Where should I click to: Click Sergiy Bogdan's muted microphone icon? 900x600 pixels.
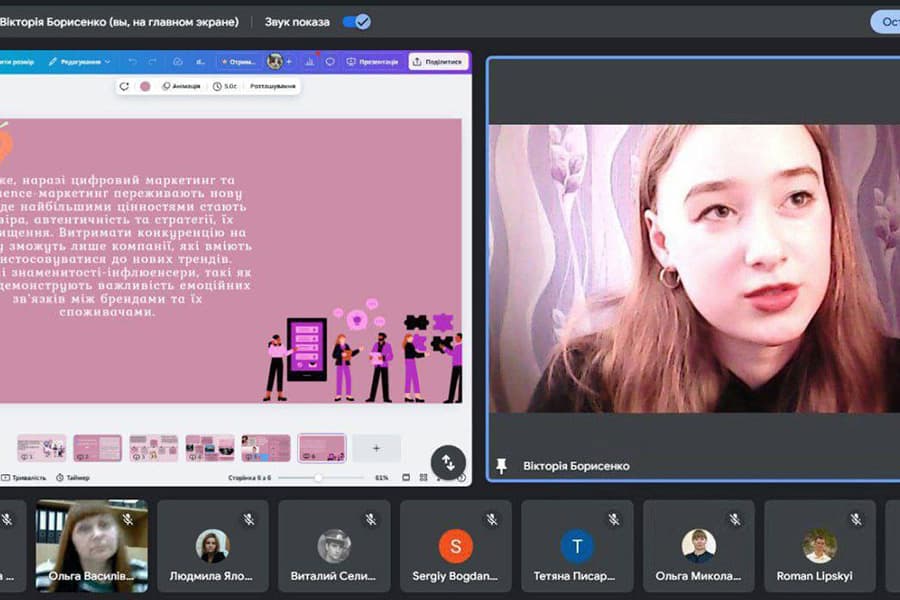[491, 519]
